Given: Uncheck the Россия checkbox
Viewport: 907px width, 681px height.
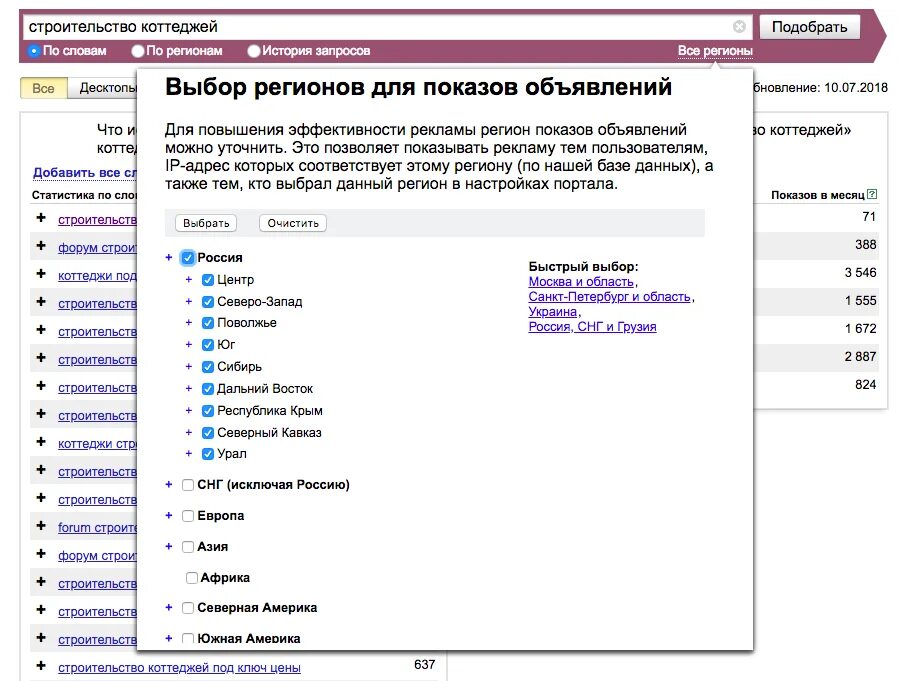Looking at the screenshot, I should click(x=187, y=257).
